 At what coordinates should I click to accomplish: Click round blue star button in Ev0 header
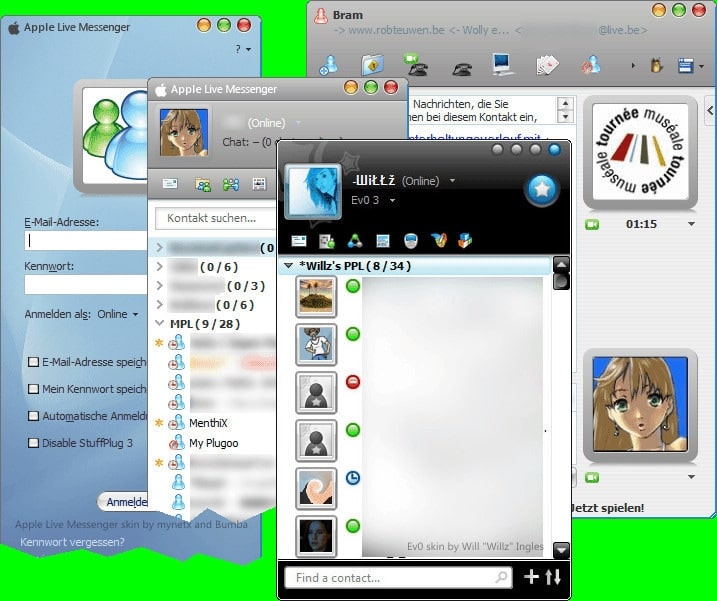pos(542,189)
